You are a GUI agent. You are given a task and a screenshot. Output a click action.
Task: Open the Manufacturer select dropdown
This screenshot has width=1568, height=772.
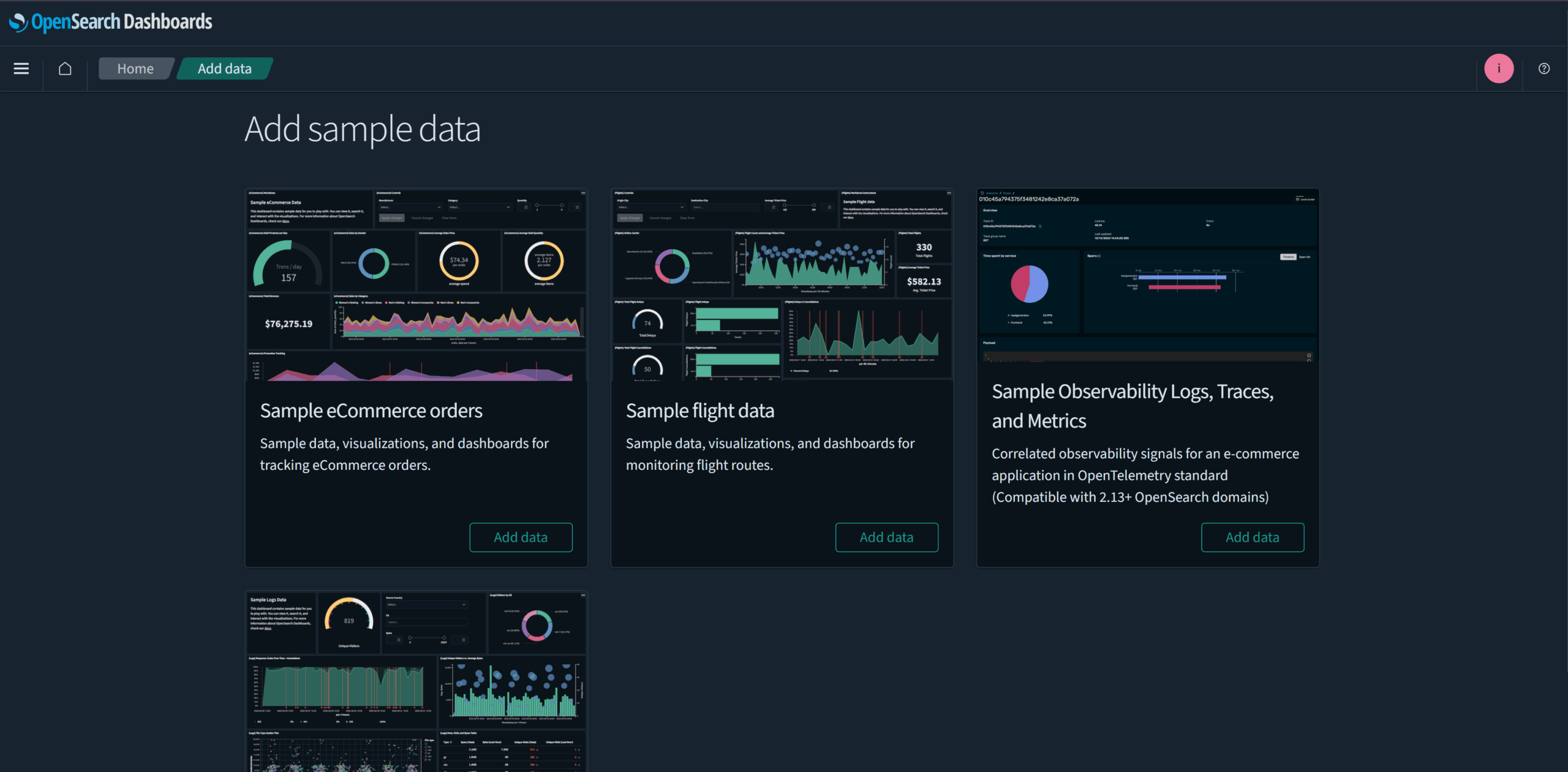point(410,207)
